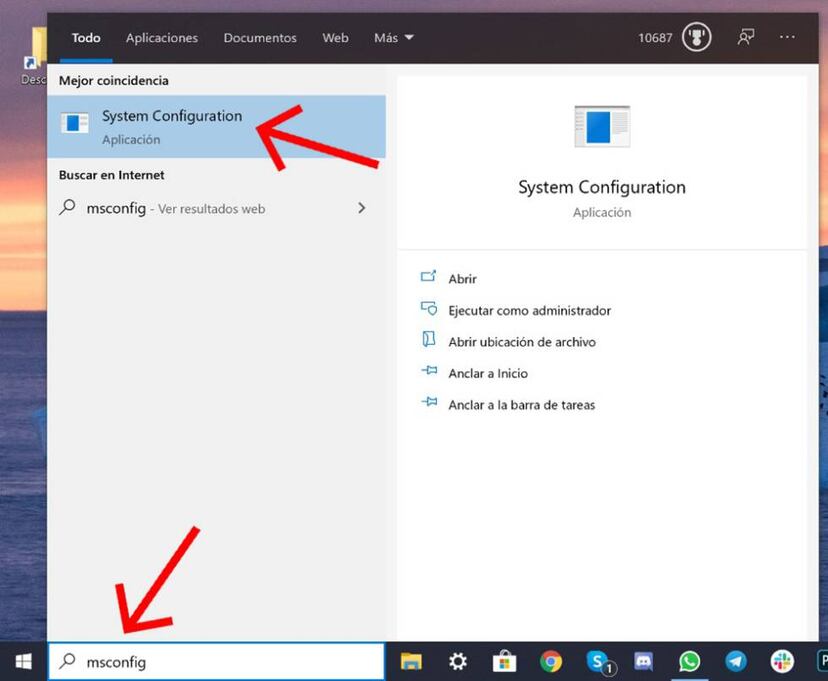Open the feedback icon in search header
The width and height of the screenshot is (828, 681).
pos(745,37)
